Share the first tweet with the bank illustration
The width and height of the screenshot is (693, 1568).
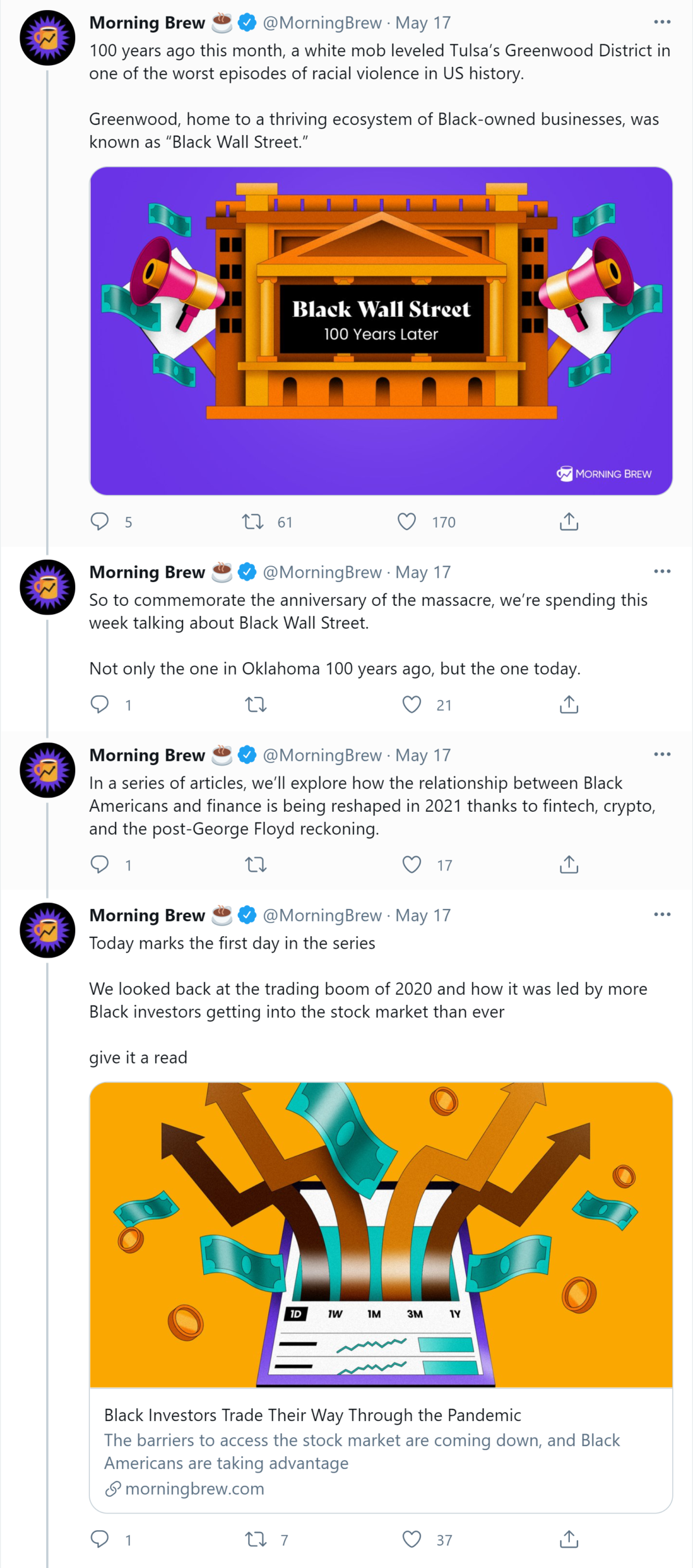569,522
